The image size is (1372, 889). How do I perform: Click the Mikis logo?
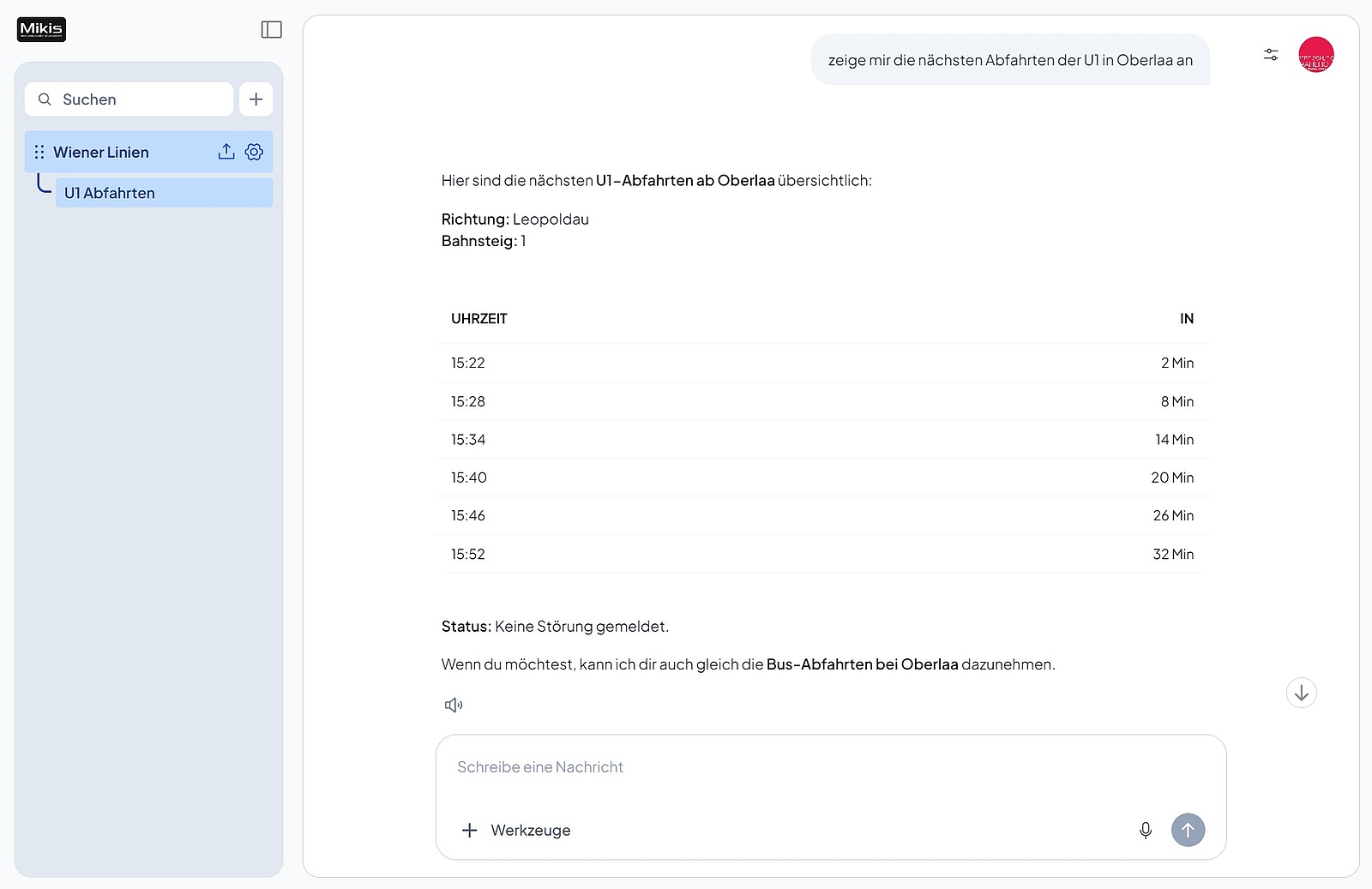click(x=41, y=30)
